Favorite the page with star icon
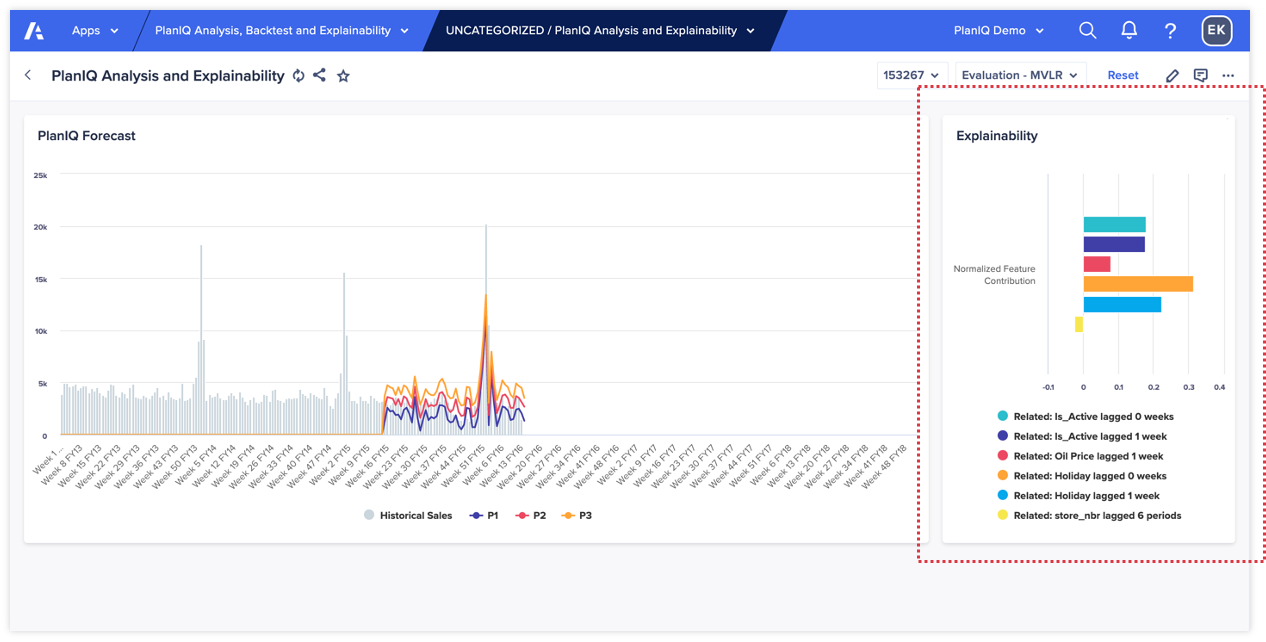Image resolution: width=1266 pixels, height=642 pixels. coord(343,75)
